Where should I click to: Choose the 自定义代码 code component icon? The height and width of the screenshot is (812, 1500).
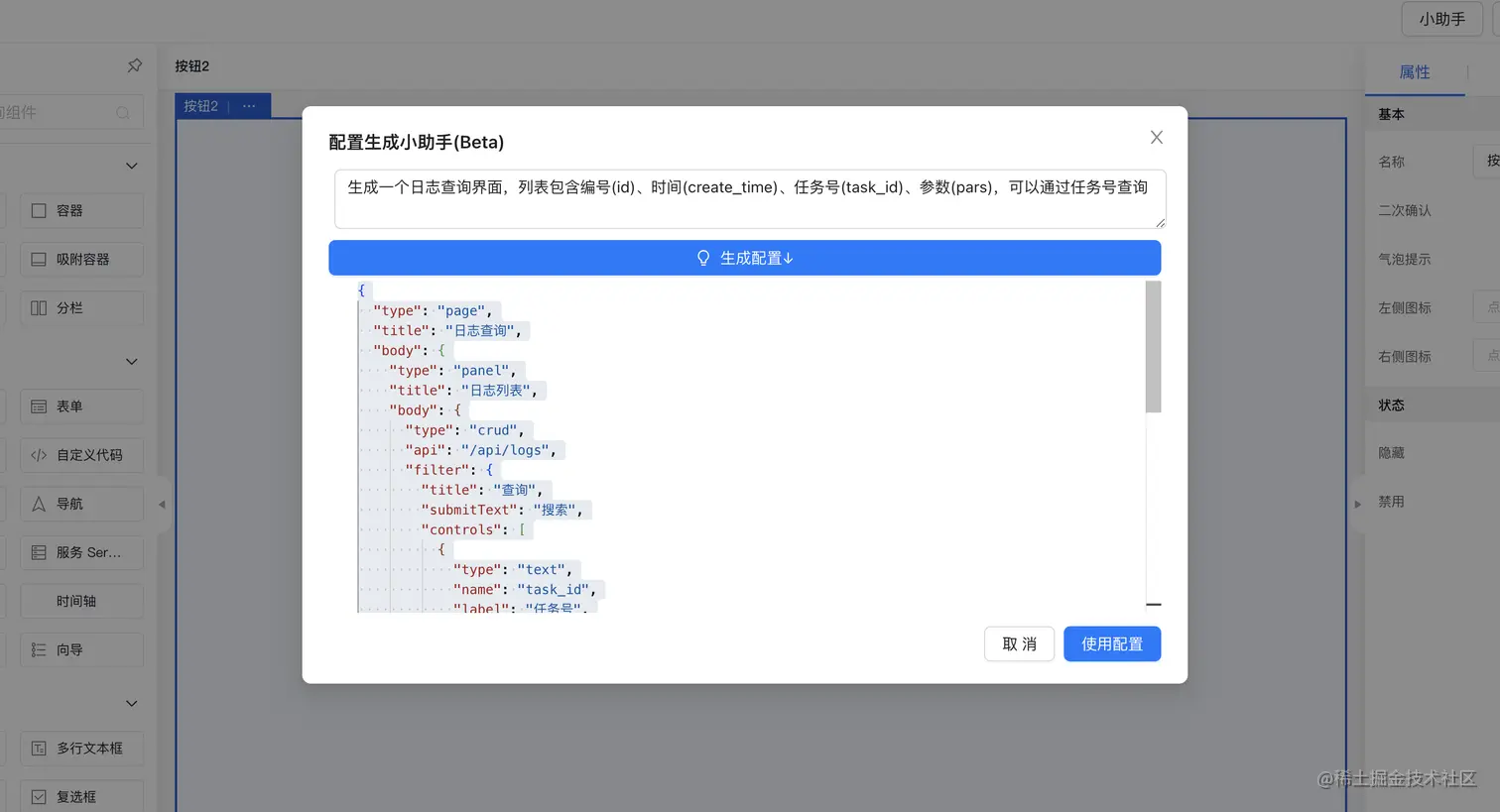[x=39, y=455]
